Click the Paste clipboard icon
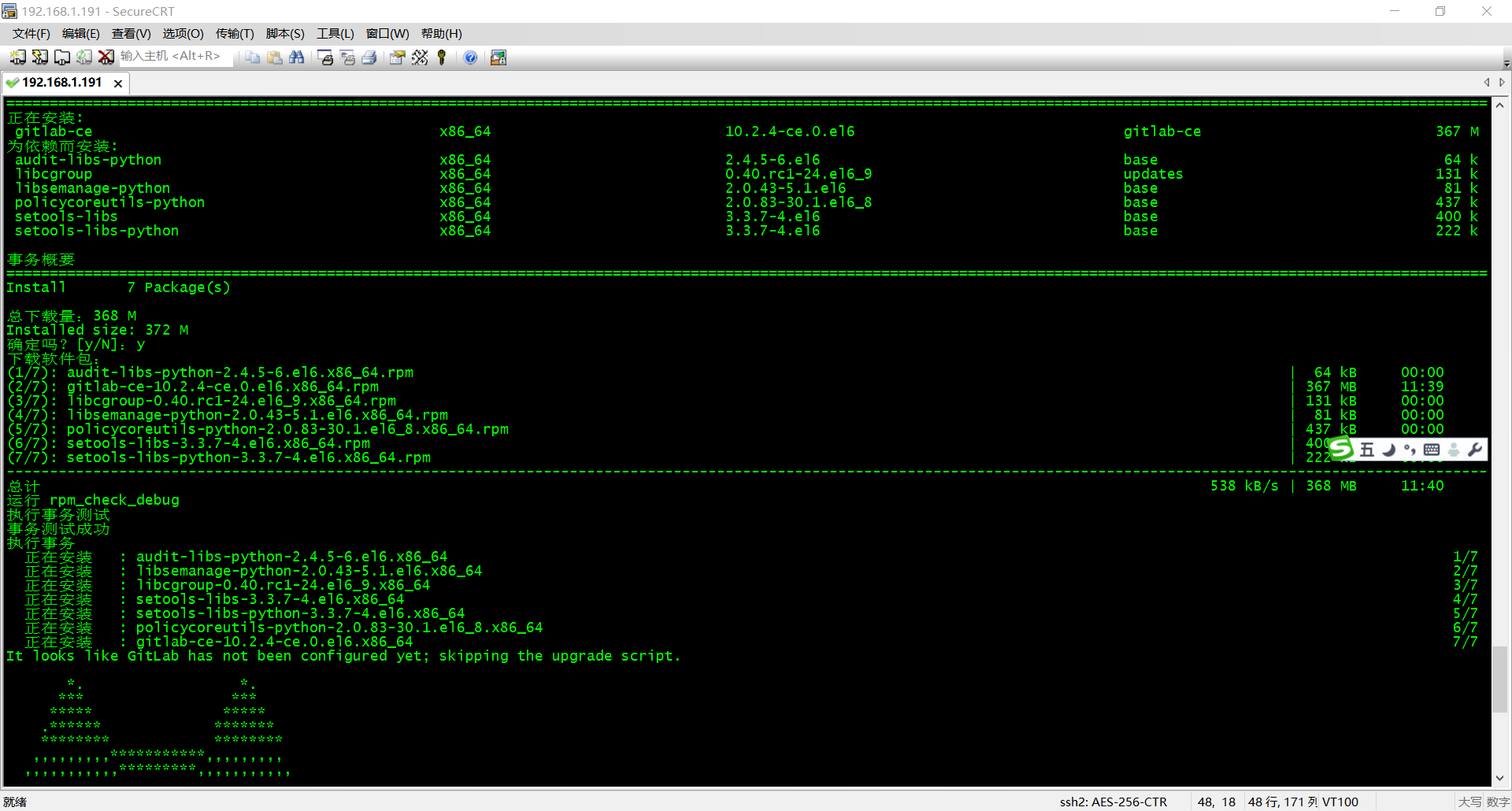The height and width of the screenshot is (811, 1512). [275, 57]
